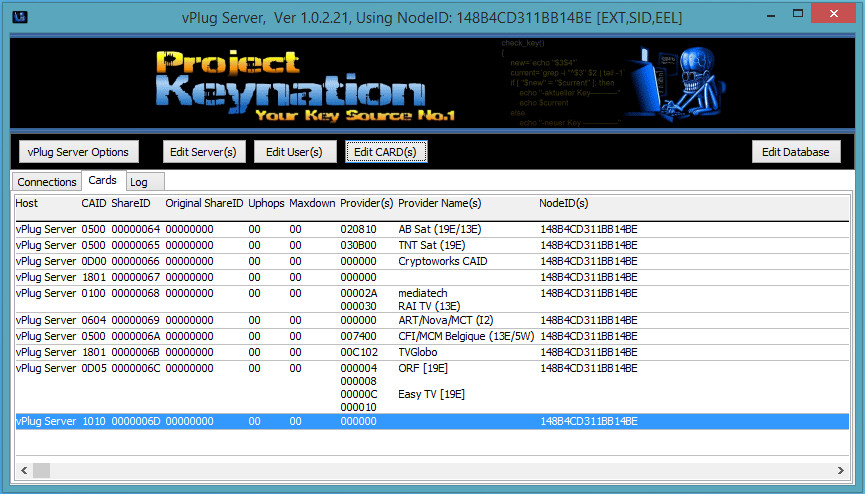The image size is (865, 494).
Task: Click the highlighted row with ShareID 0000006D
Action: tap(432, 421)
